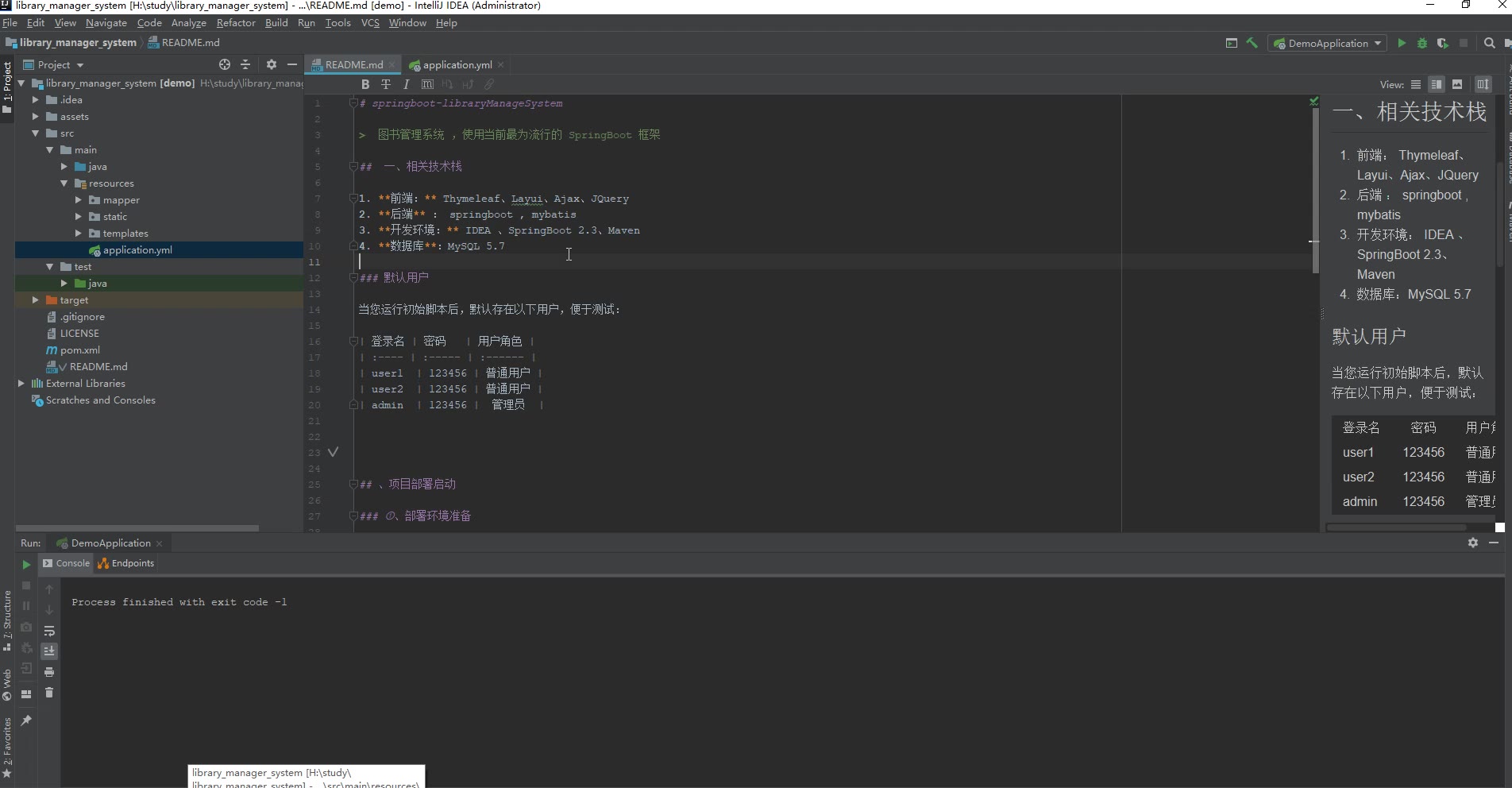This screenshot has height=788, width=1512.
Task: Open the run anything terminal-window icon
Action: click(1232, 43)
